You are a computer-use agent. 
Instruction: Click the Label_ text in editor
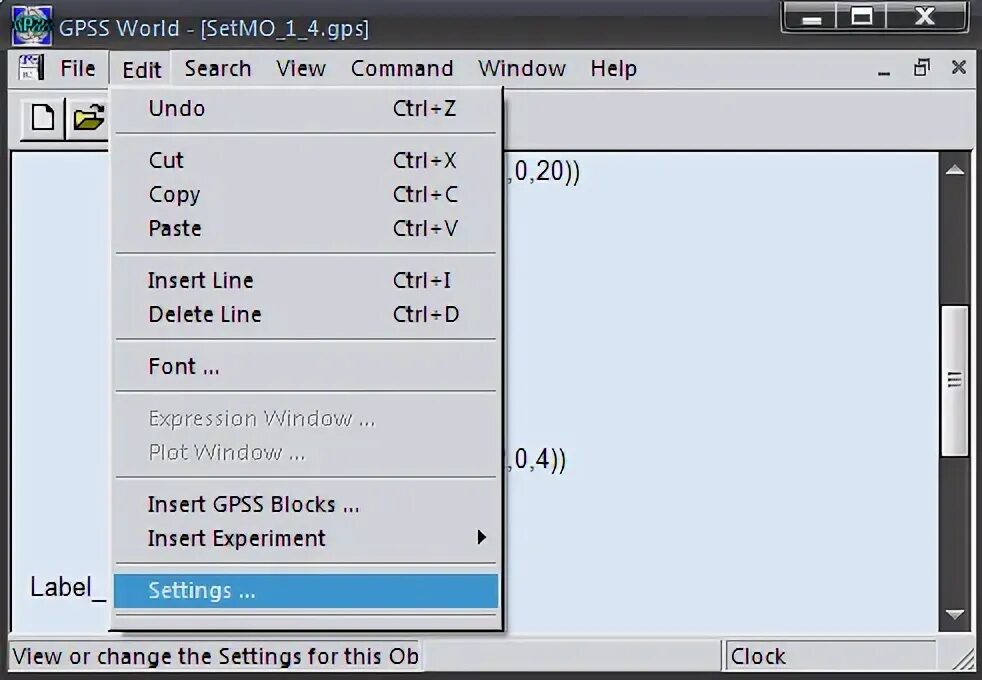(68, 587)
